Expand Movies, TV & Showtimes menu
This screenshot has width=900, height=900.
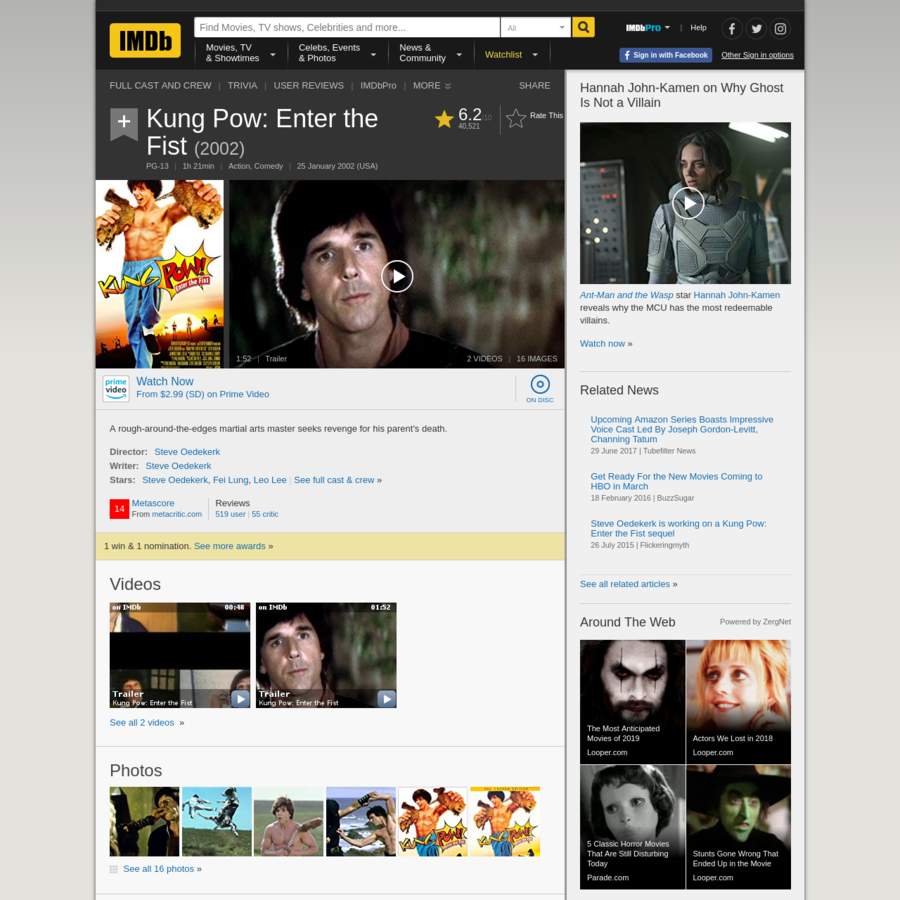tap(240, 53)
